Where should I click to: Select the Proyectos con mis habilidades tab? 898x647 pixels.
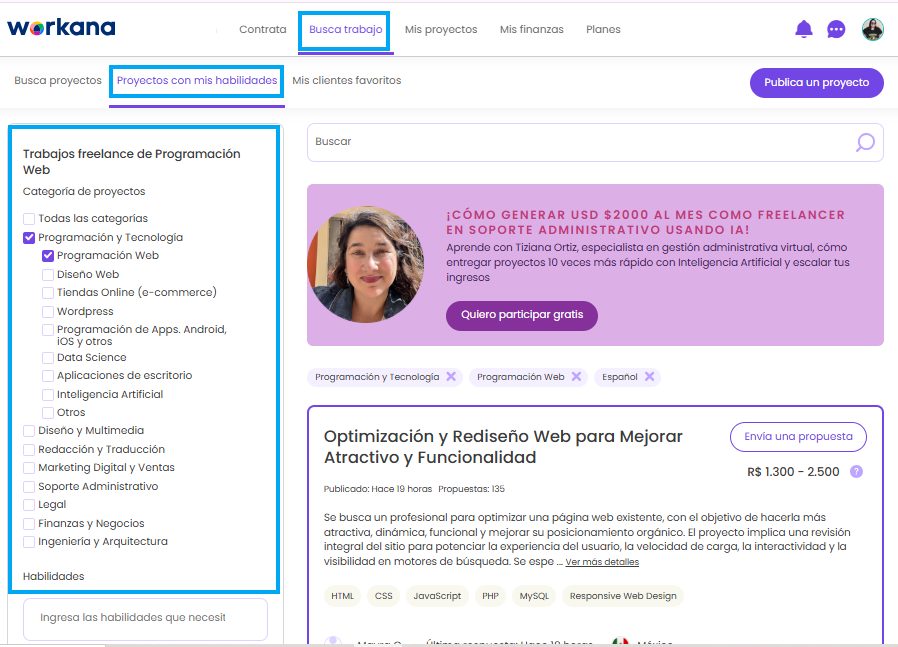coord(197,80)
